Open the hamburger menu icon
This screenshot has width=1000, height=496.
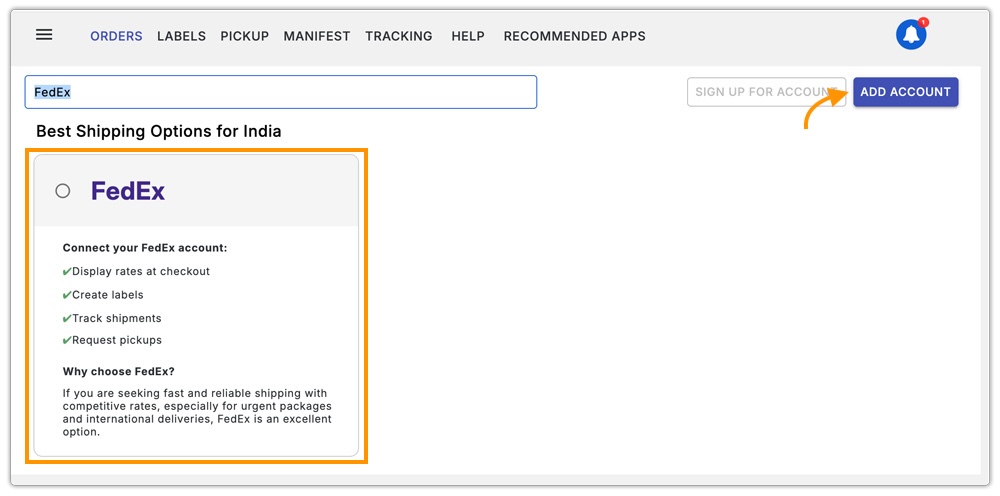[x=44, y=36]
